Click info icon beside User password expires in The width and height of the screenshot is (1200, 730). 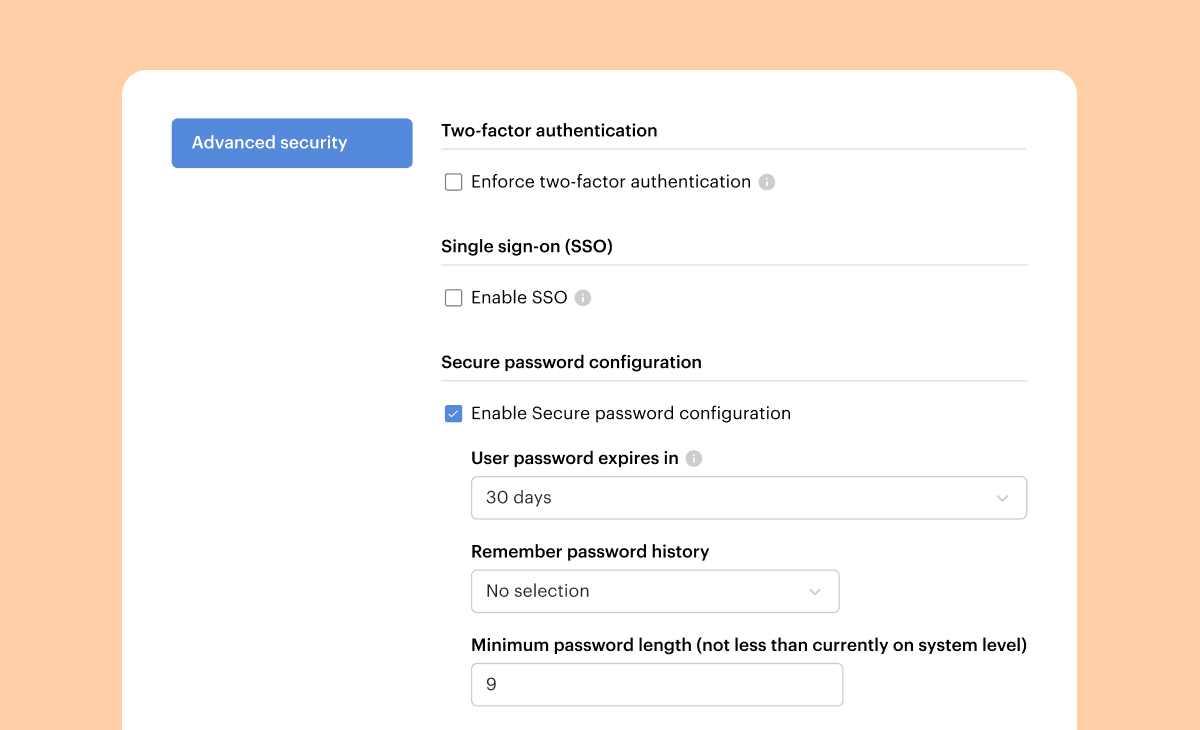click(694, 459)
